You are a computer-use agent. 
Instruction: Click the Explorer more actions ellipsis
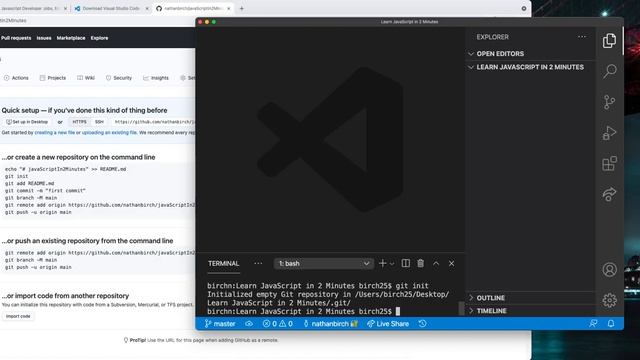(x=582, y=37)
